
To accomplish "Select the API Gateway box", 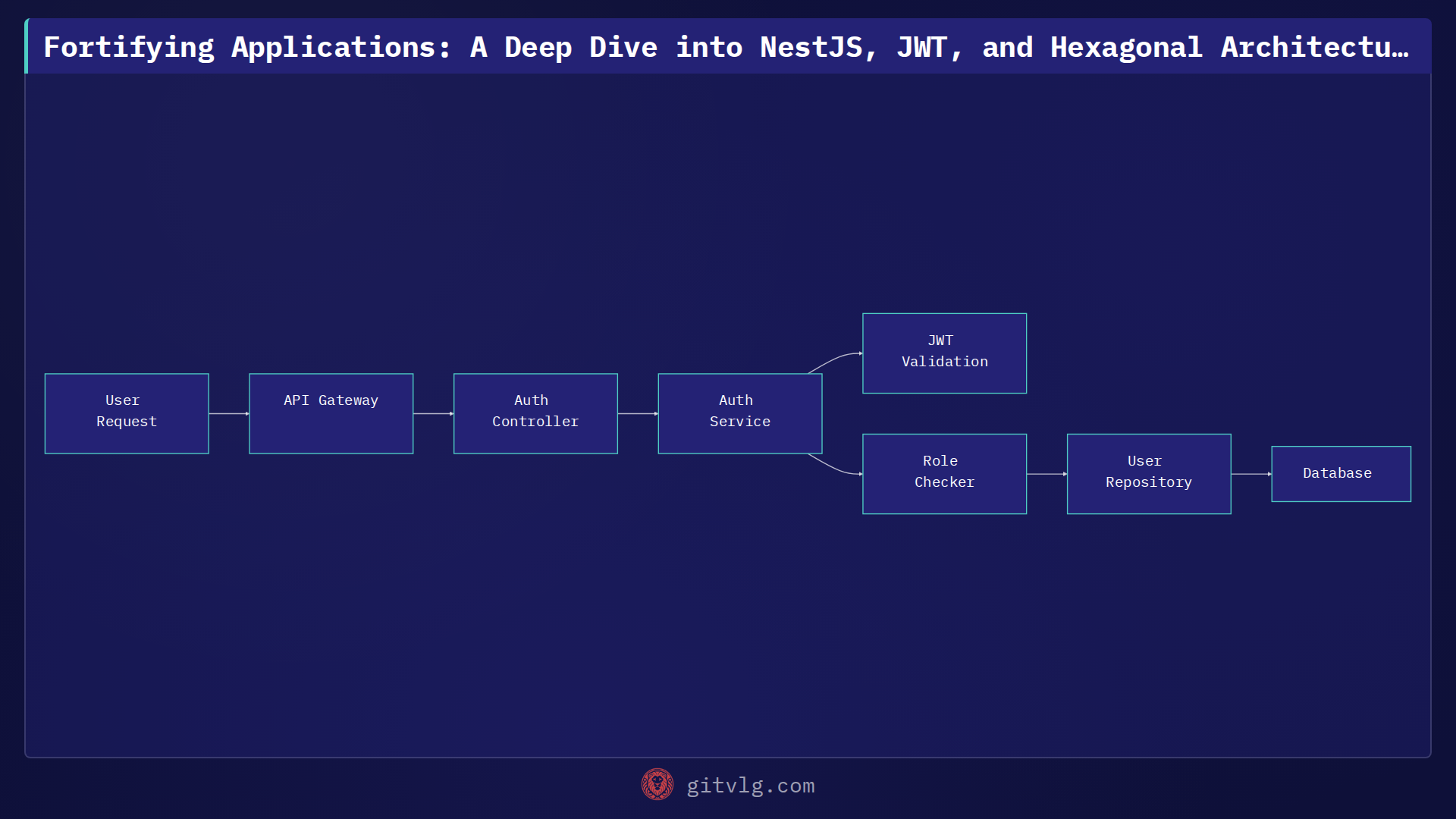I will tap(331, 413).
